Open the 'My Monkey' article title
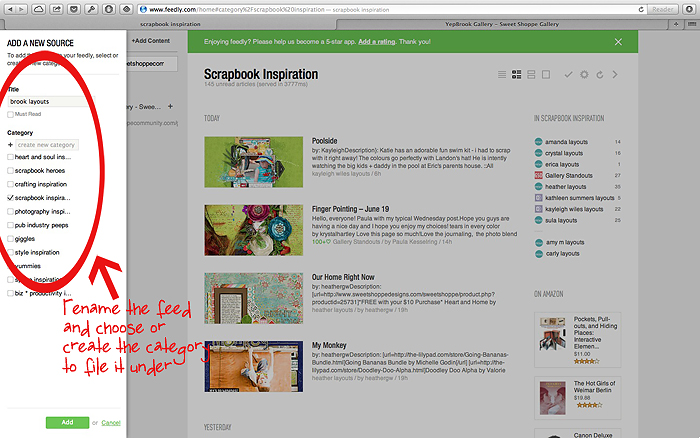 click(x=329, y=346)
